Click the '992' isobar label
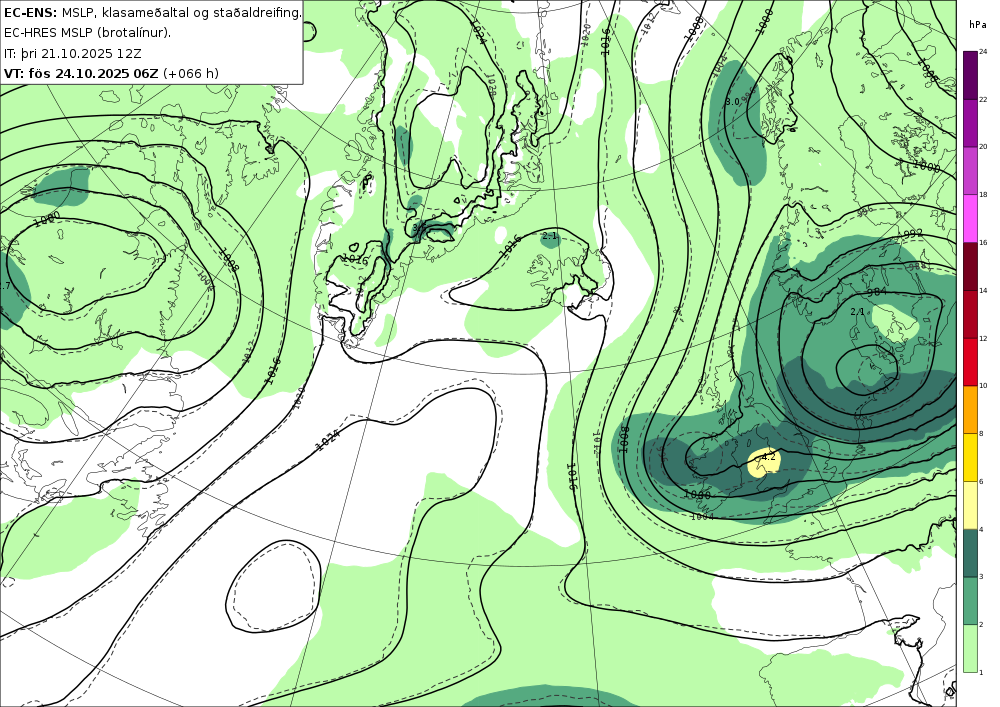The width and height of the screenshot is (1000, 707). [913, 234]
